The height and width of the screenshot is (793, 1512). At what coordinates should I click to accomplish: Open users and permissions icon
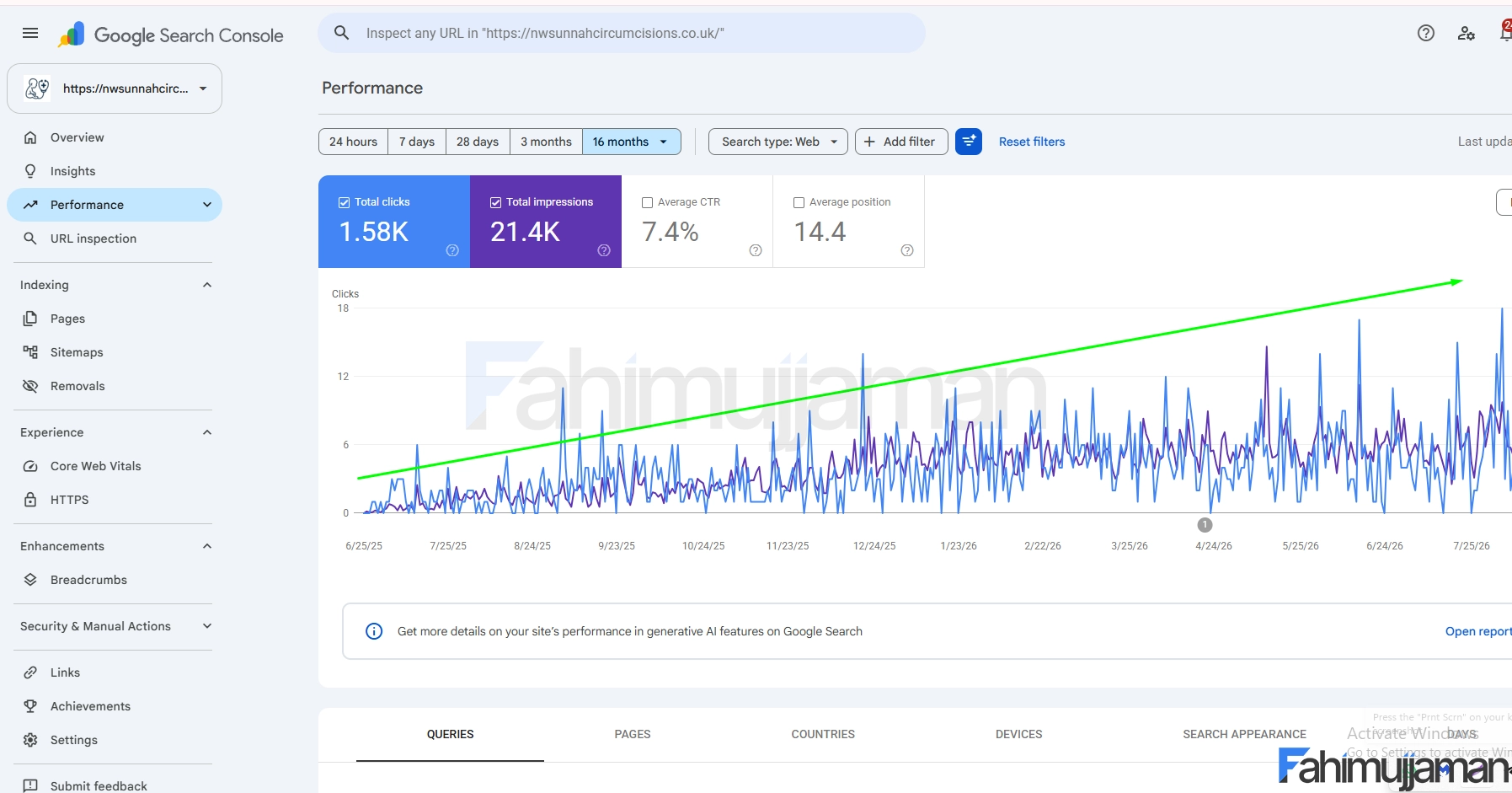(1466, 33)
